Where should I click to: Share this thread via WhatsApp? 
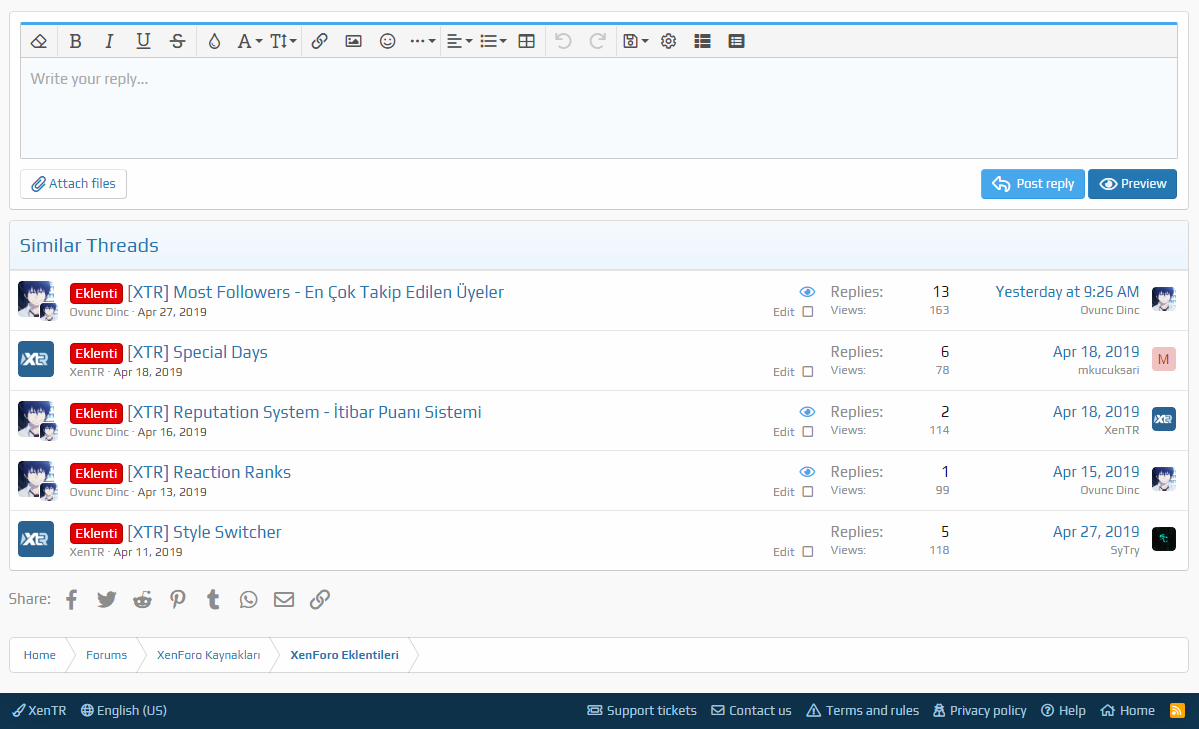[x=248, y=599]
